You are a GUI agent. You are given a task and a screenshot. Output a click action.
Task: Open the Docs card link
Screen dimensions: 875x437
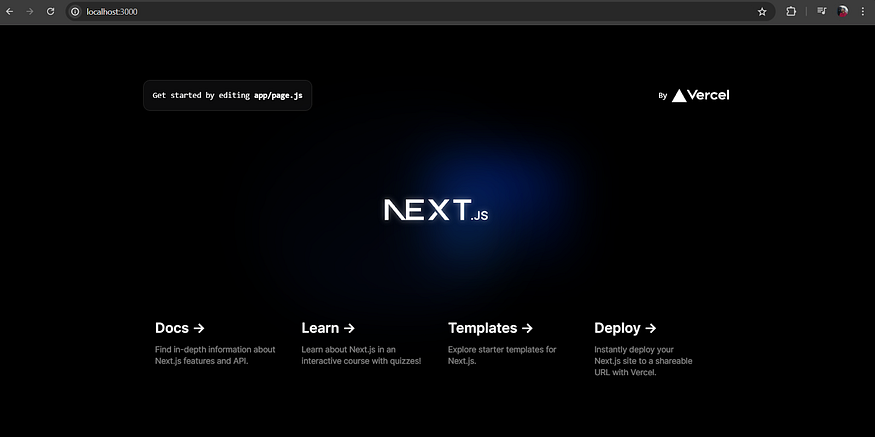click(180, 328)
